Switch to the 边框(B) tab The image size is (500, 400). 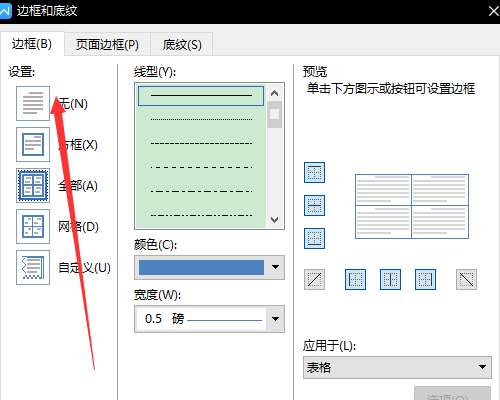pyautogui.click(x=32, y=44)
